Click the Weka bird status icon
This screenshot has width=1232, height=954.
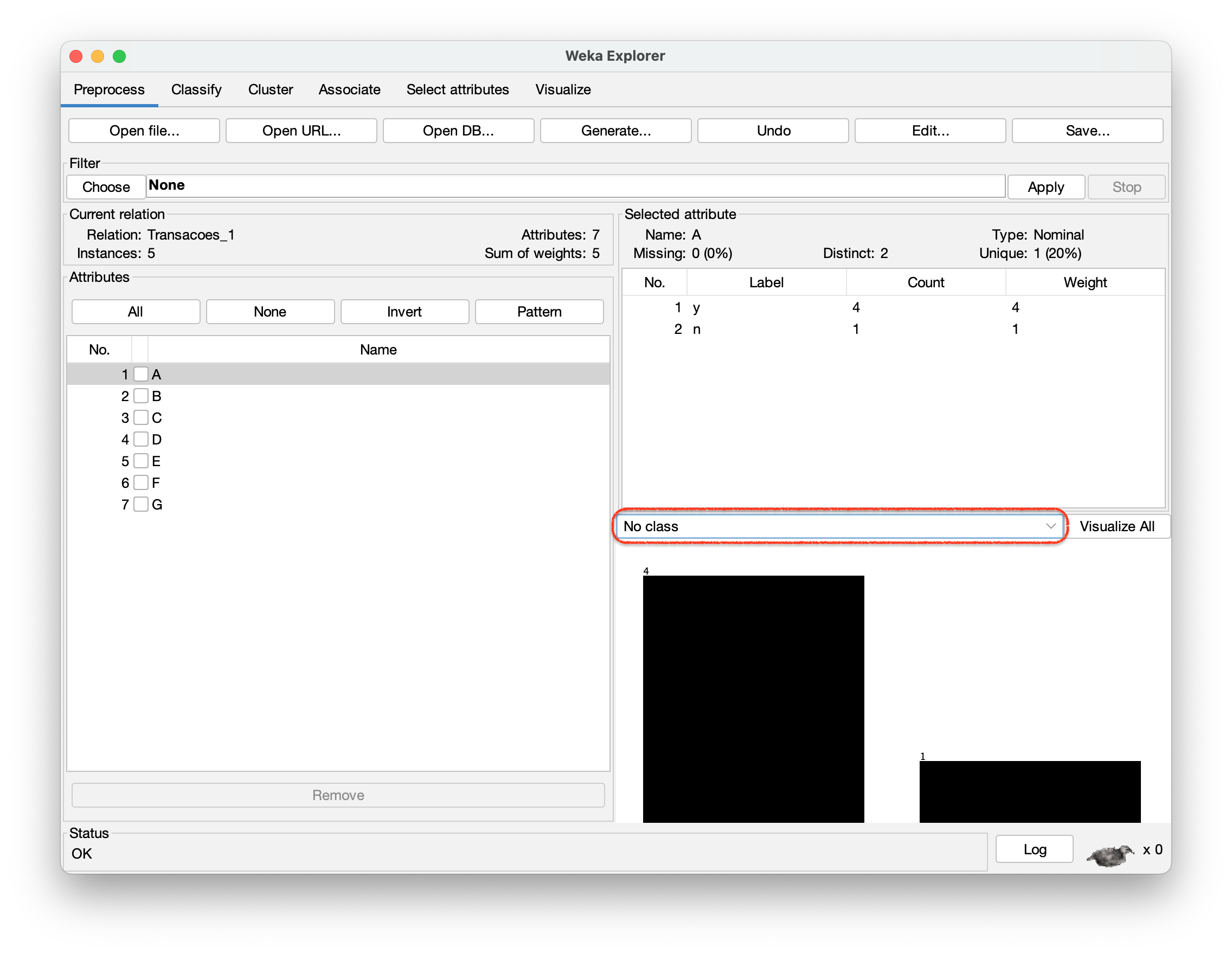tap(1109, 855)
